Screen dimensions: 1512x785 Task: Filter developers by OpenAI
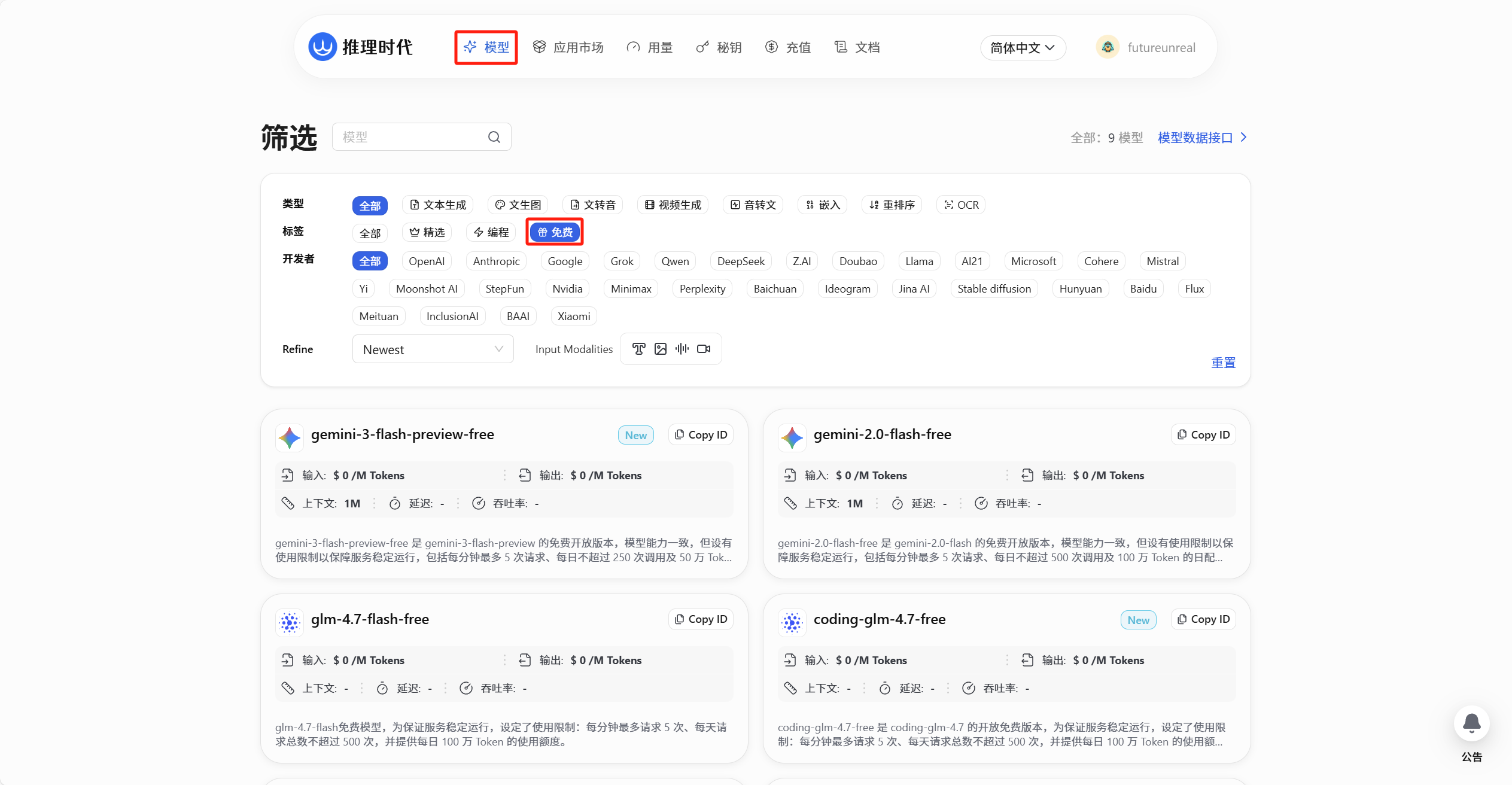[x=427, y=261]
